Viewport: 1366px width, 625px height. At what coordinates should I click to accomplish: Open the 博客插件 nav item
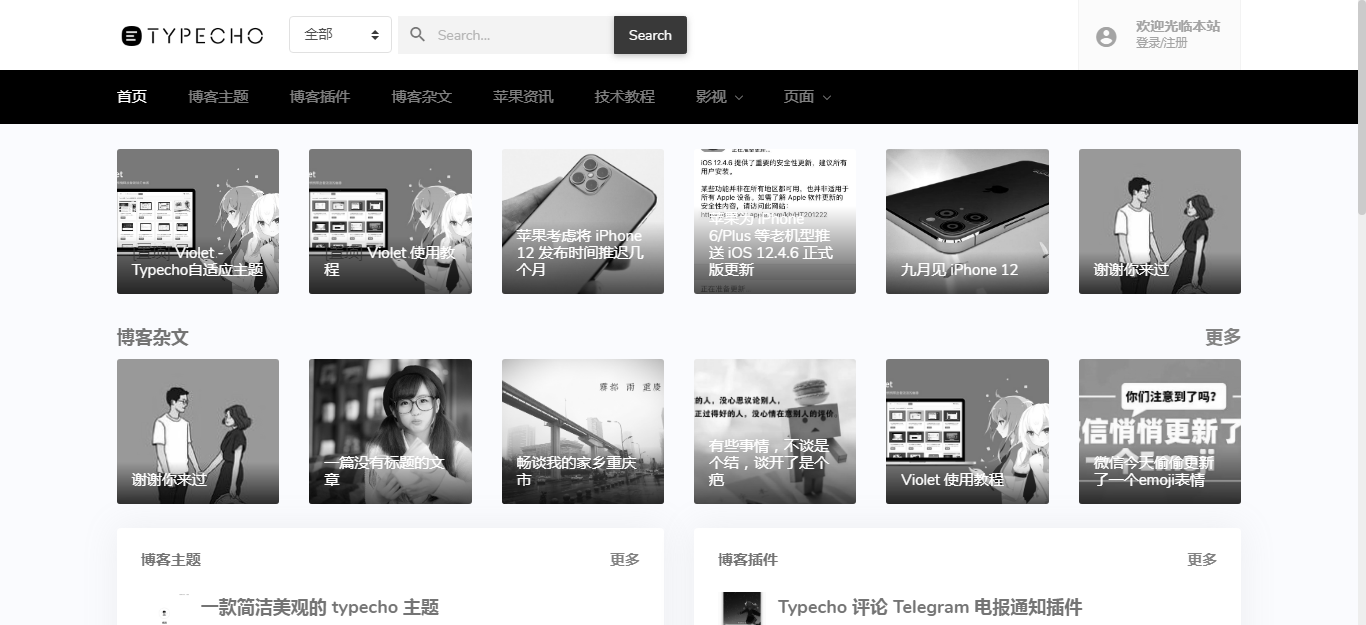coord(320,97)
